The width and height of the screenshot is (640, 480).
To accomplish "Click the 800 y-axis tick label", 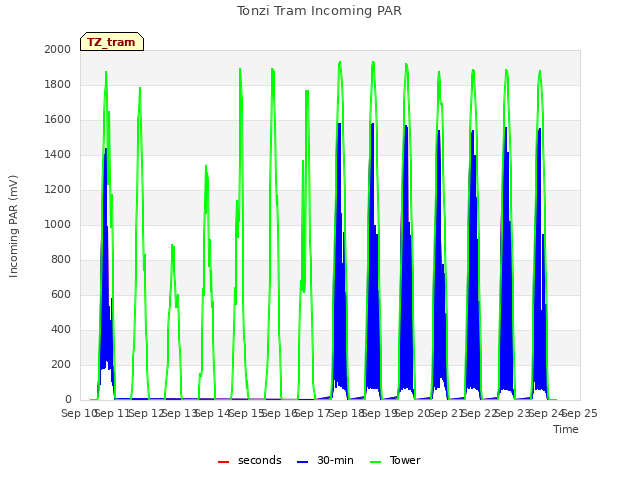I will [61, 260].
